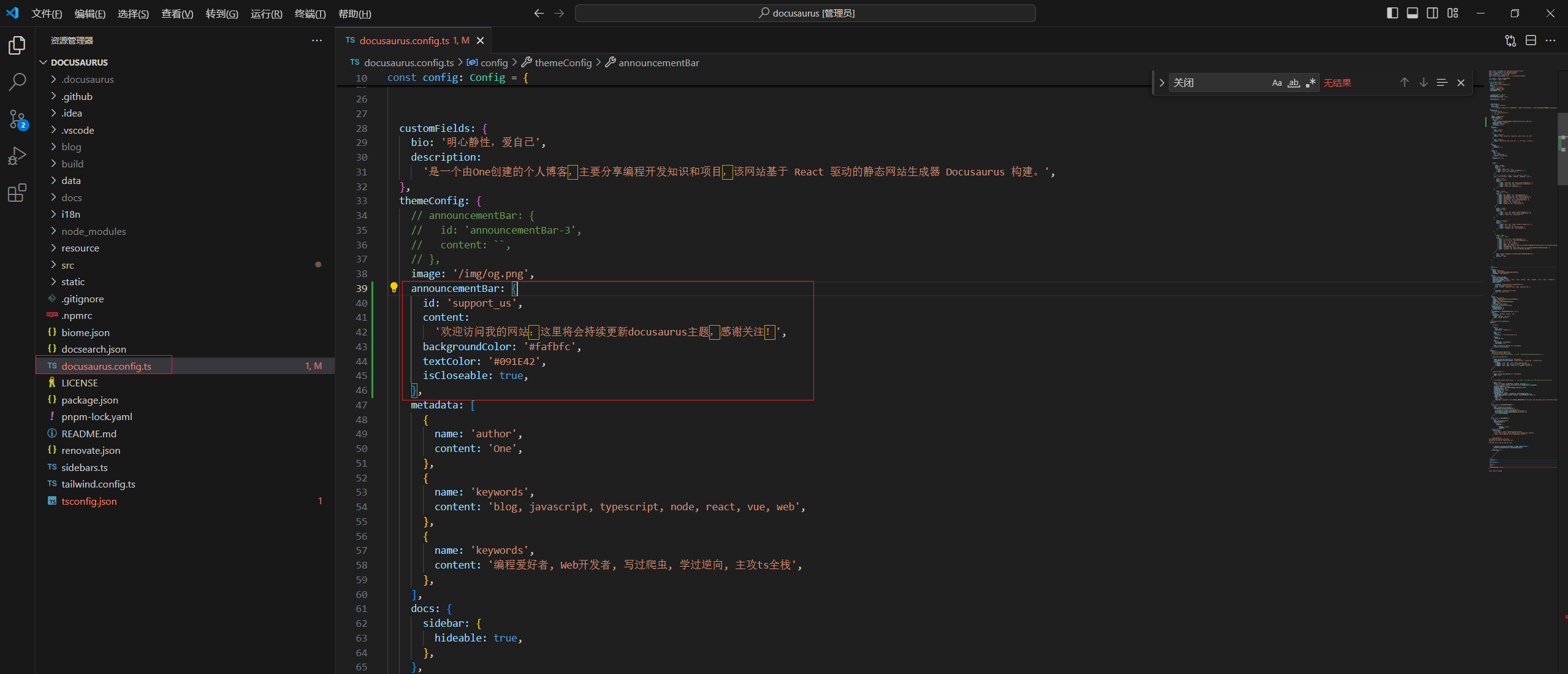Image resolution: width=1568 pixels, height=674 pixels.
Task: Toggle Find in Selection icon
Action: pyautogui.click(x=1442, y=83)
